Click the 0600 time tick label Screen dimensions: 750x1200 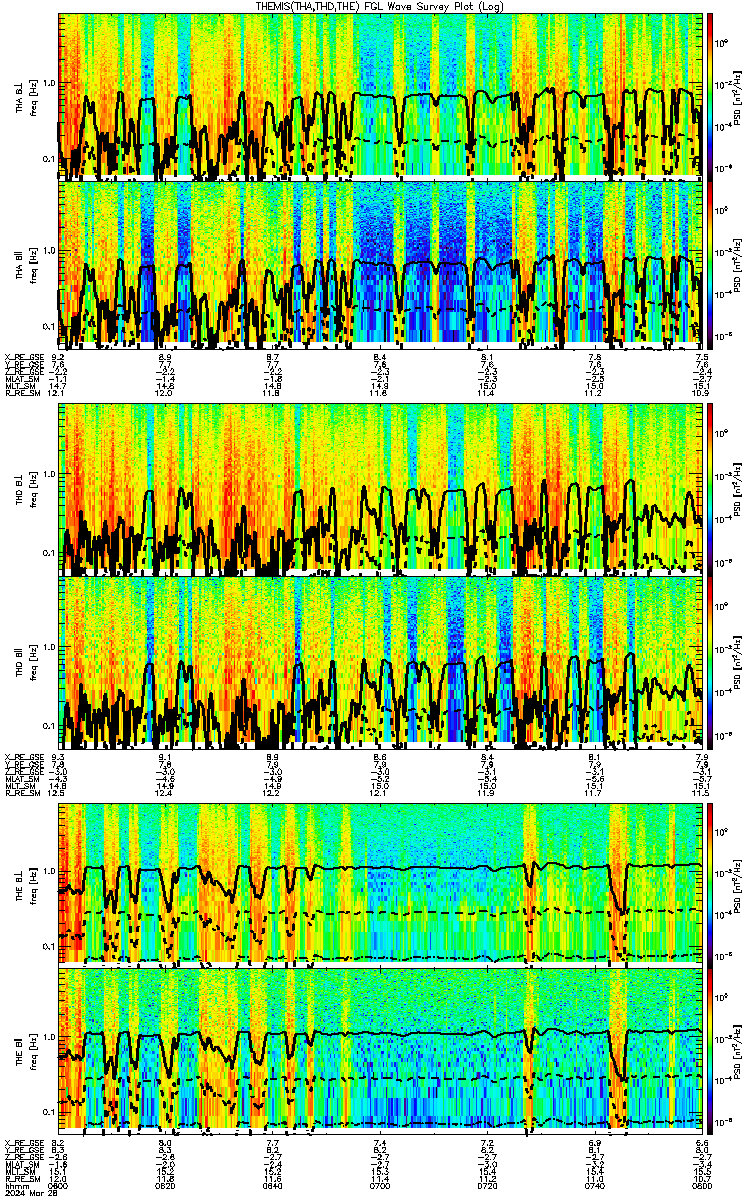[x=59, y=1186]
